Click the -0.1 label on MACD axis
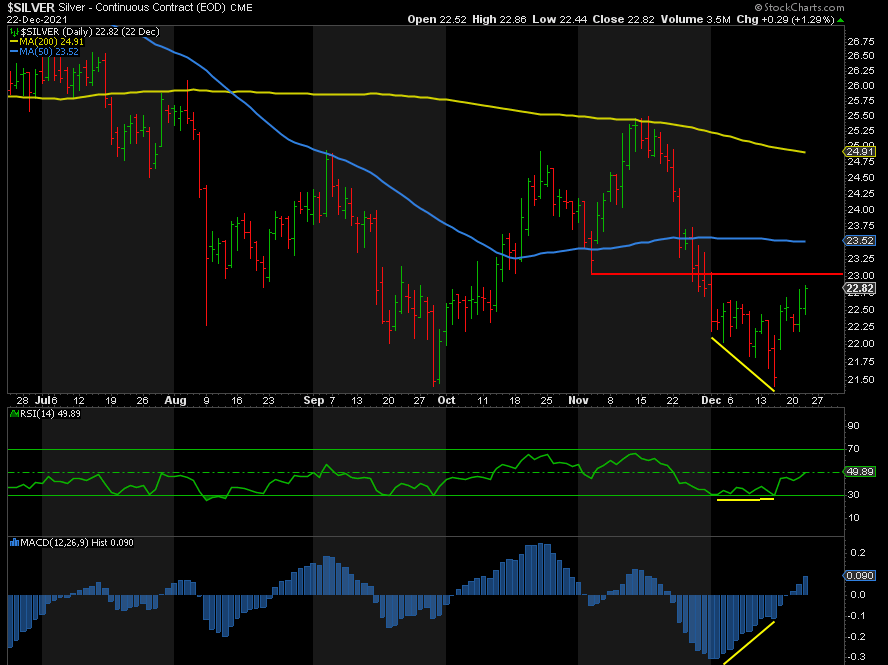 tap(857, 616)
